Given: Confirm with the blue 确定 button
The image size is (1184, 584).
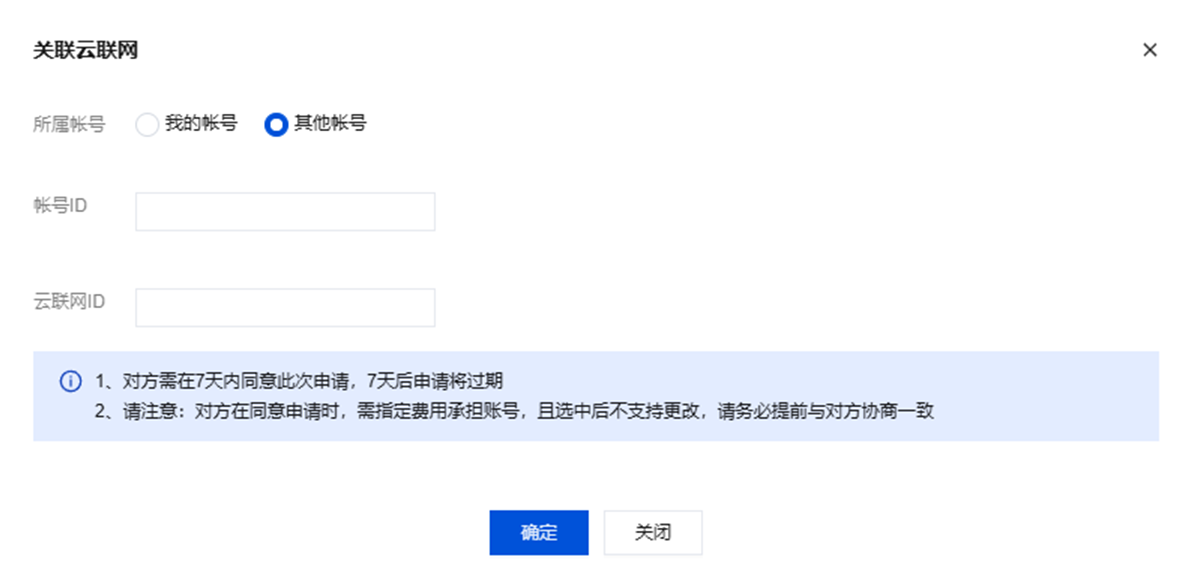Looking at the screenshot, I should (x=539, y=533).
